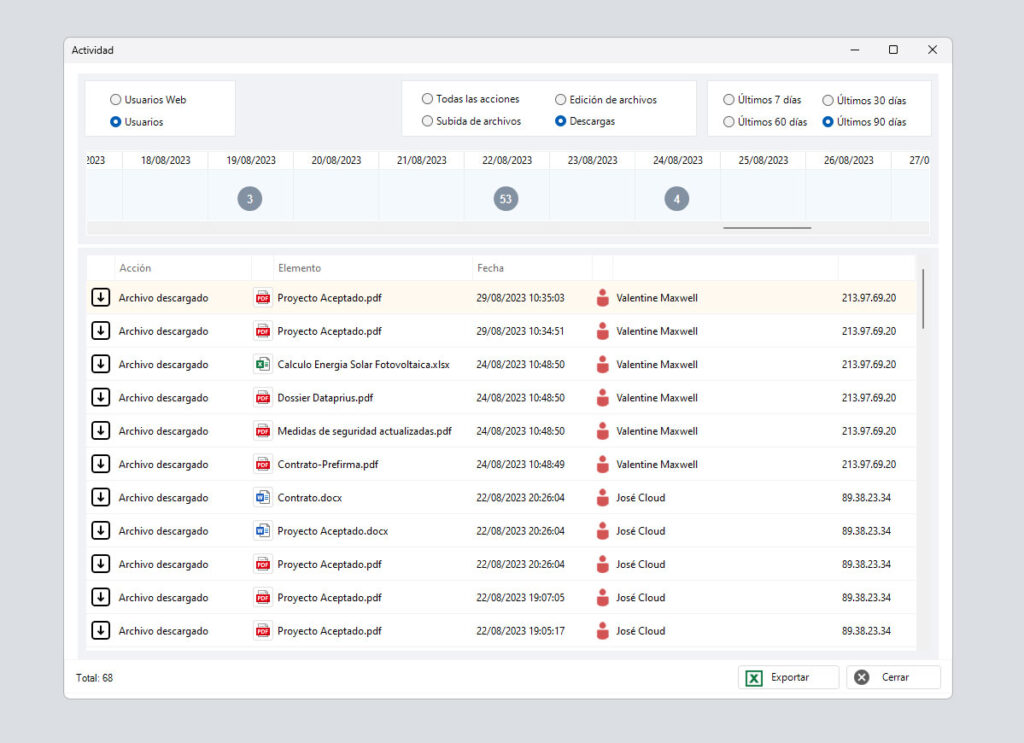Click the file name Calculo Energia Solar Fotovoltaica.xlsx
Image resolution: width=1024 pixels, height=743 pixels.
tap(363, 364)
